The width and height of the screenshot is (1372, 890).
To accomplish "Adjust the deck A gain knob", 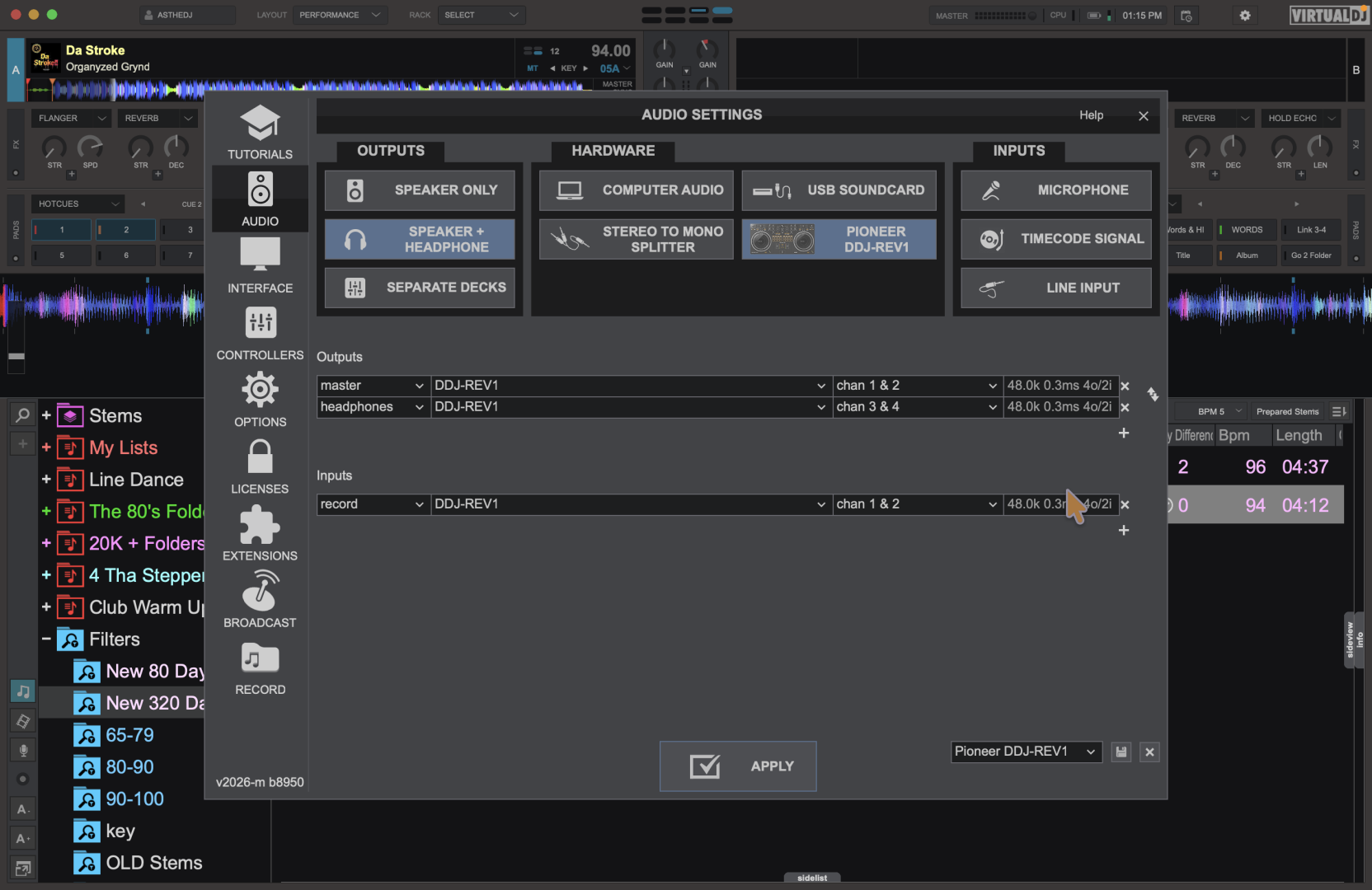I will [x=664, y=49].
